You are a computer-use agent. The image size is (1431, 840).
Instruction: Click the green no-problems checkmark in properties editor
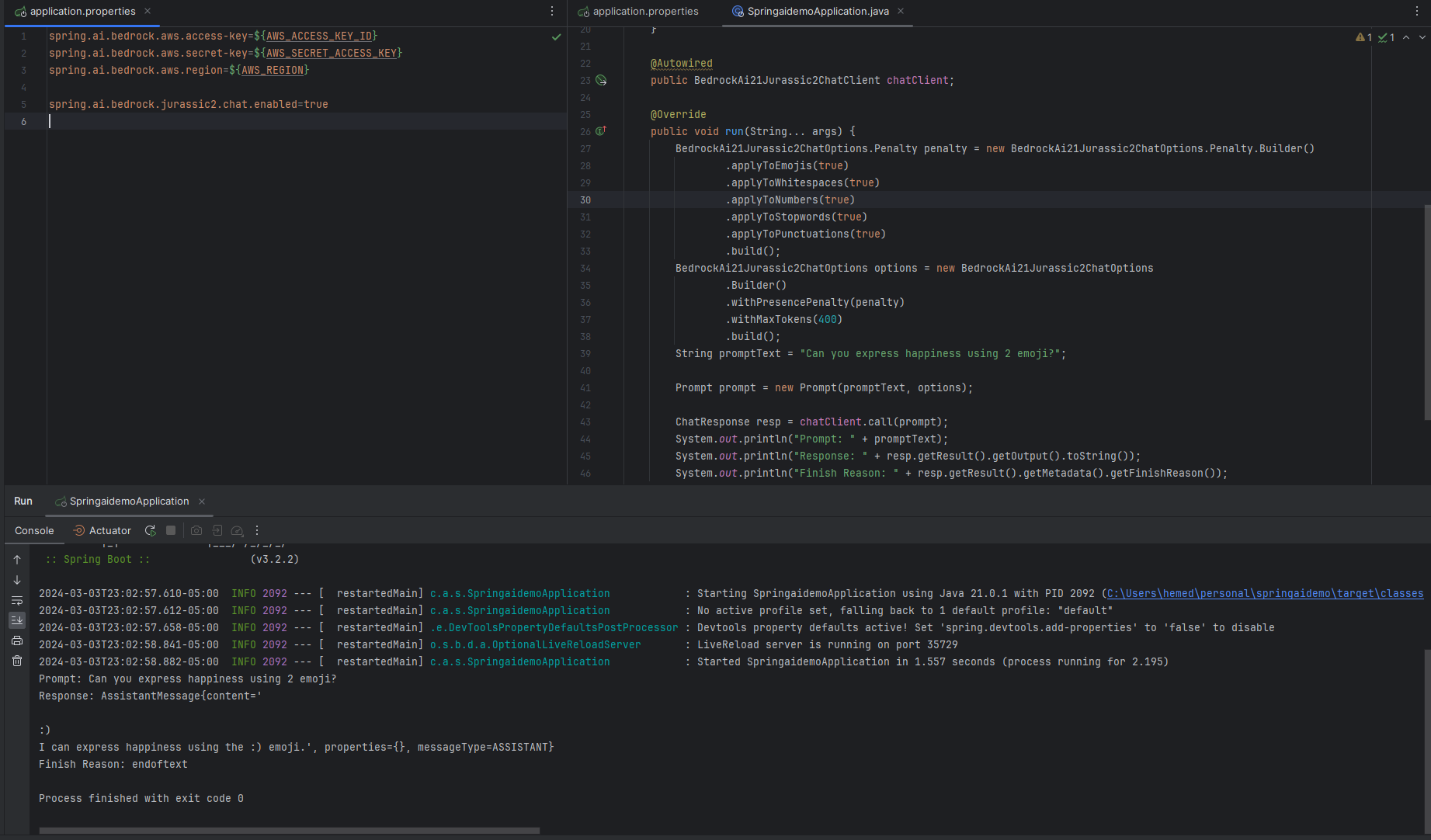click(x=556, y=37)
